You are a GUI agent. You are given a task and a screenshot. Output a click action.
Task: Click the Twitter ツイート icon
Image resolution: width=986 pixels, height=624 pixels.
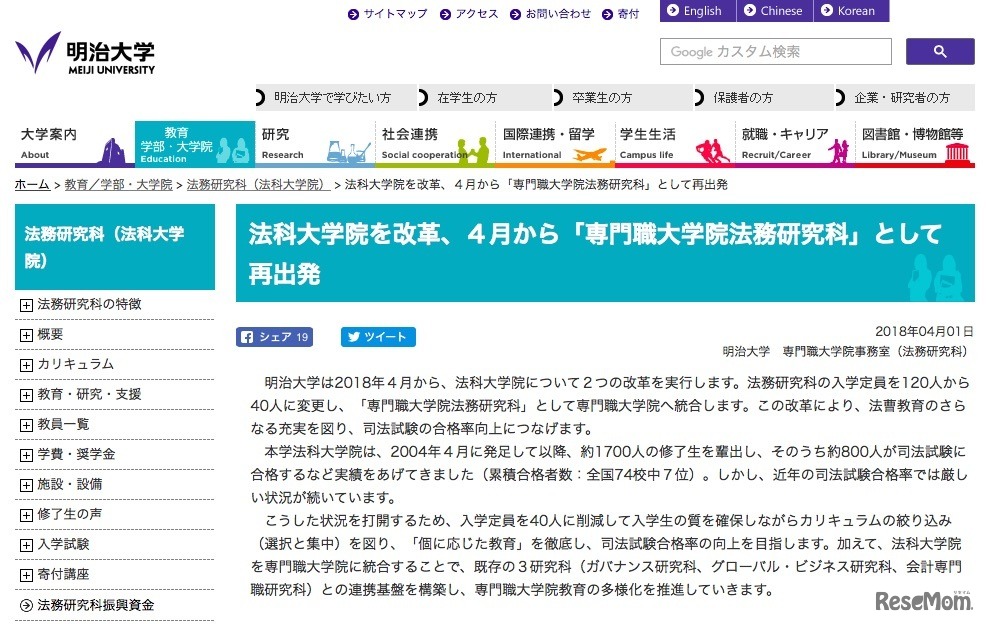[352, 337]
